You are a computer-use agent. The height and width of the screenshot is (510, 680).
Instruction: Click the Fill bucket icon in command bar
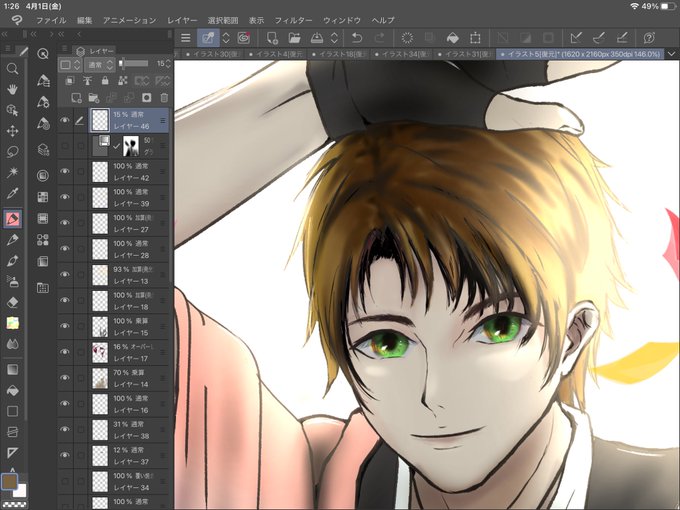[452, 38]
